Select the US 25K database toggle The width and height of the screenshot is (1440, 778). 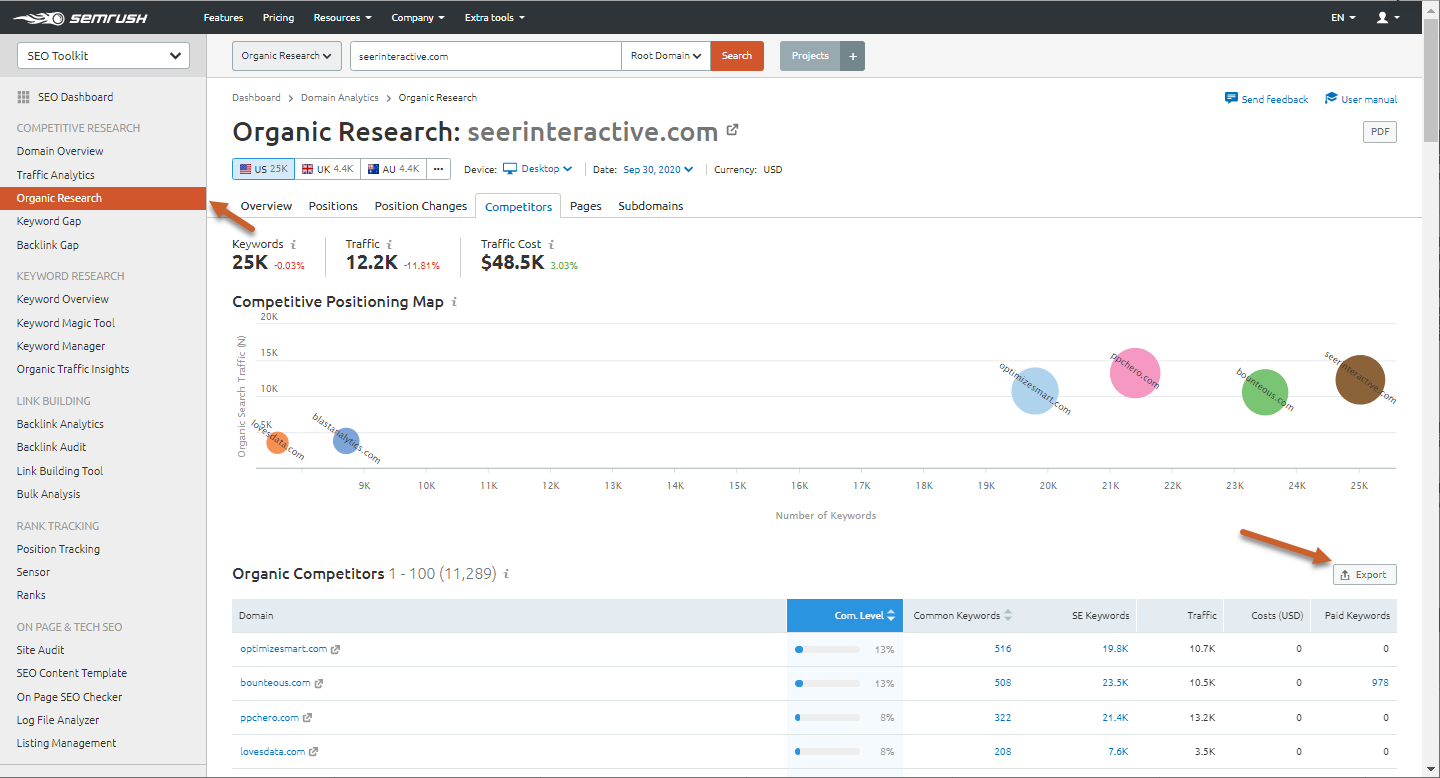[x=263, y=169]
